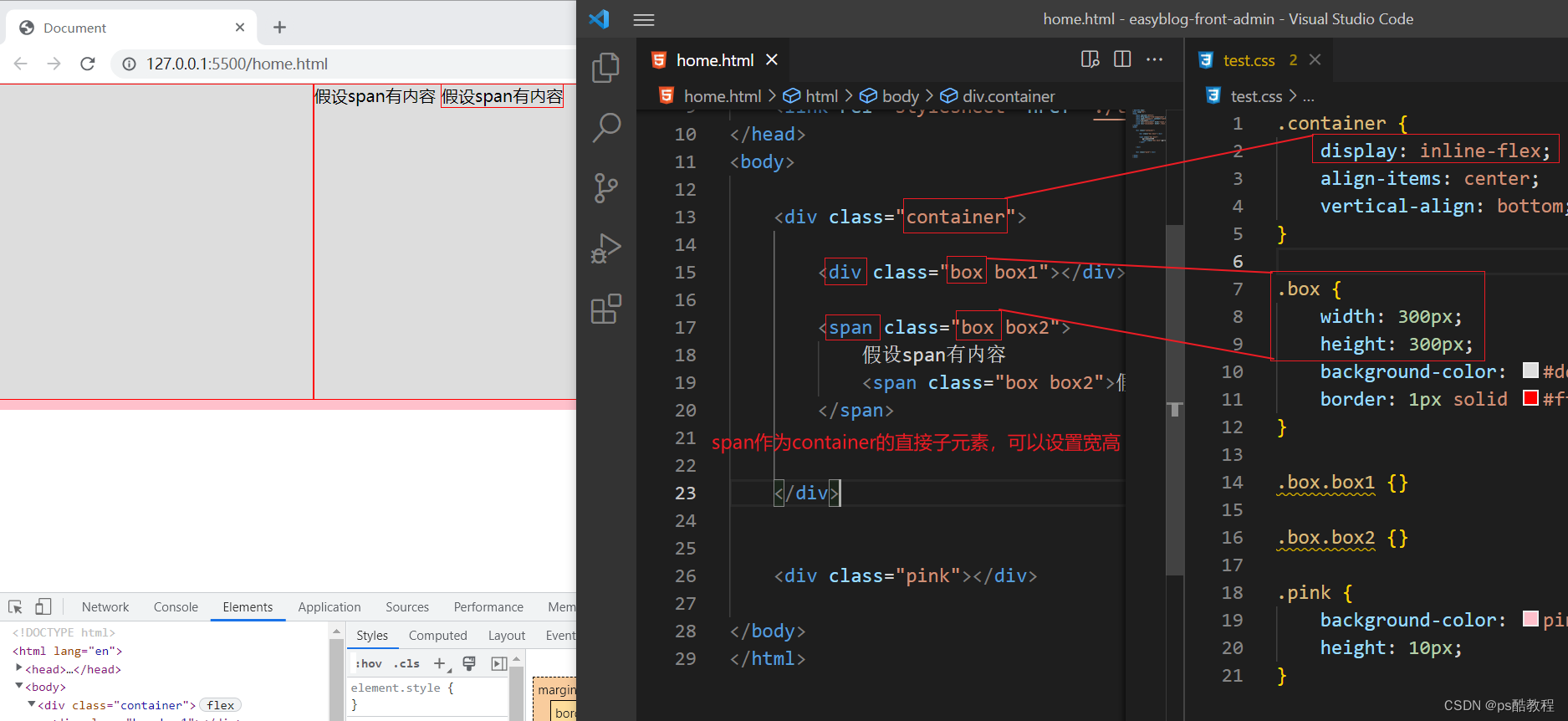The height and width of the screenshot is (721, 1568).
Task: Toggle the device toolbar in DevTools
Action: pos(43,607)
